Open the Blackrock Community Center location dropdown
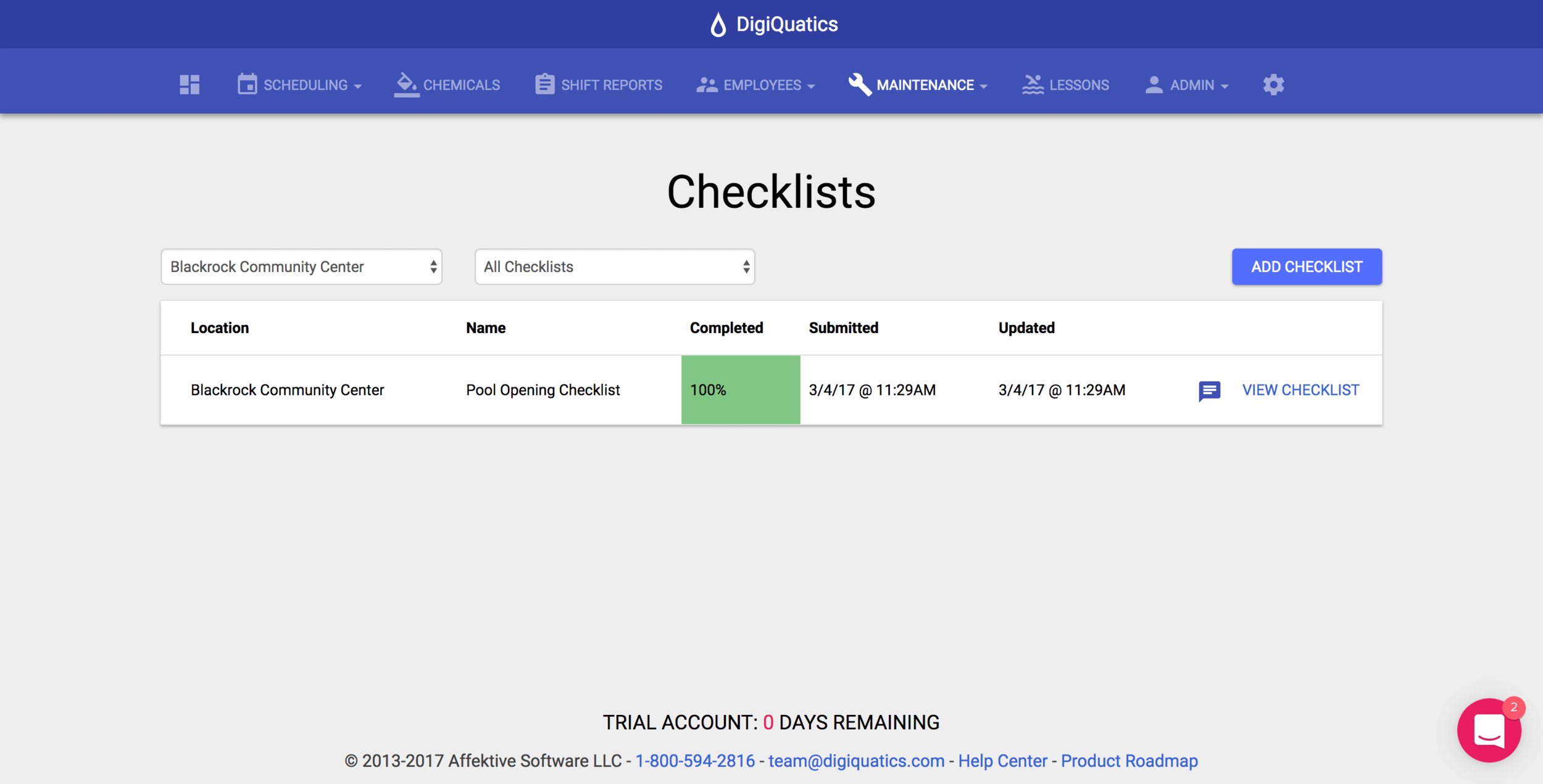The image size is (1543, 784). (x=301, y=266)
